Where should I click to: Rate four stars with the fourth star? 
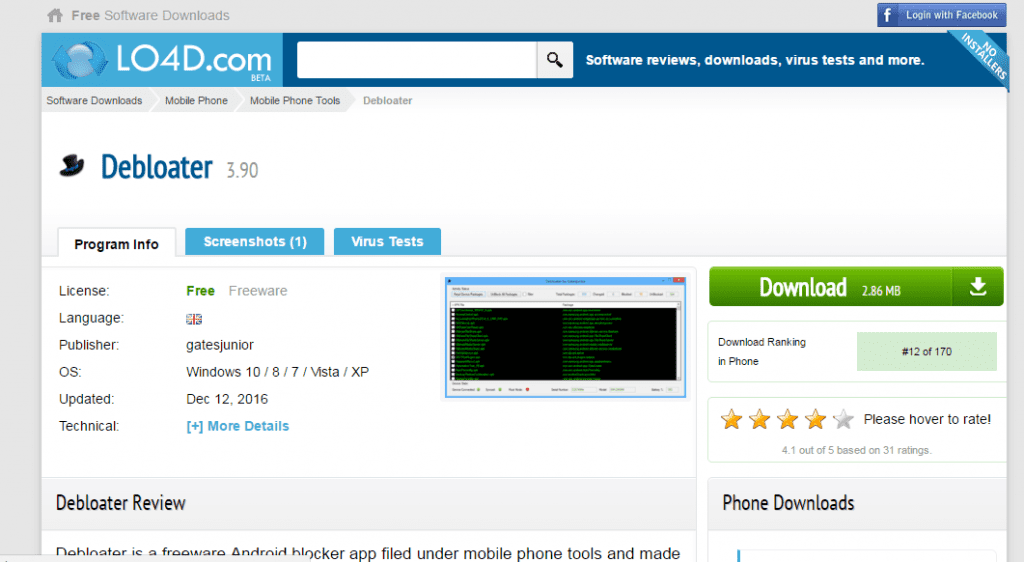coord(816,419)
